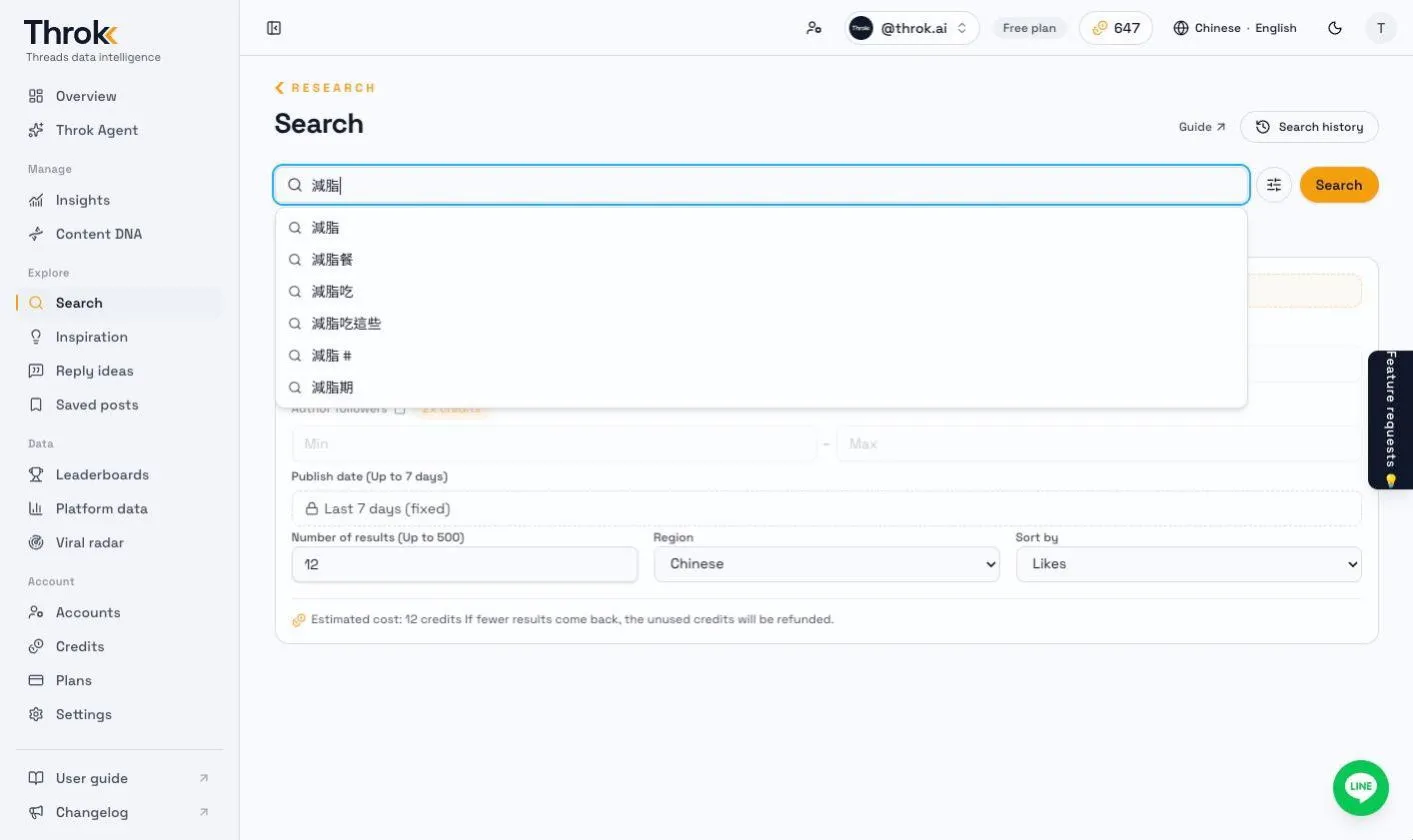Switch language via Chinese · English
1413x840 pixels.
pos(1235,28)
